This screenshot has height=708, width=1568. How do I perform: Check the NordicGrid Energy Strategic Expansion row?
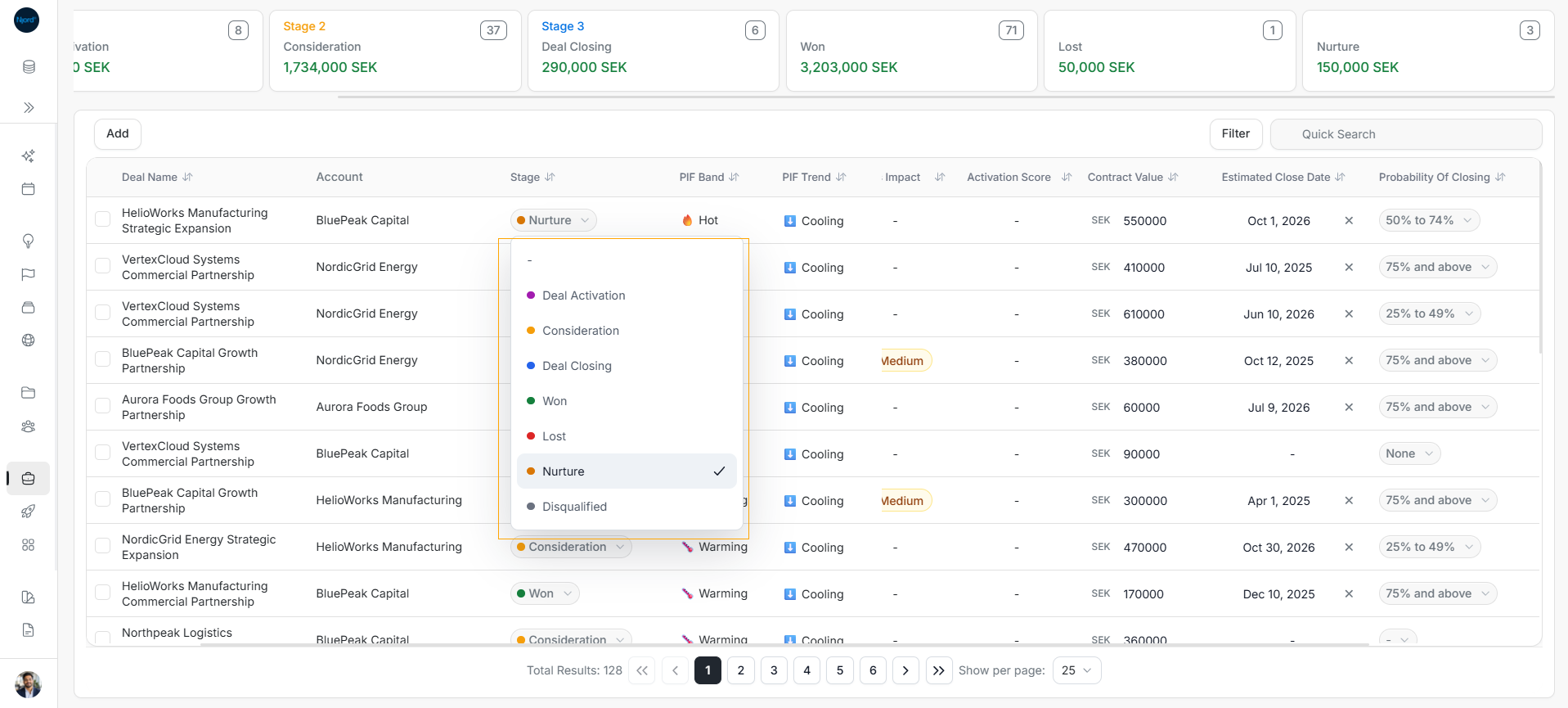click(x=103, y=546)
